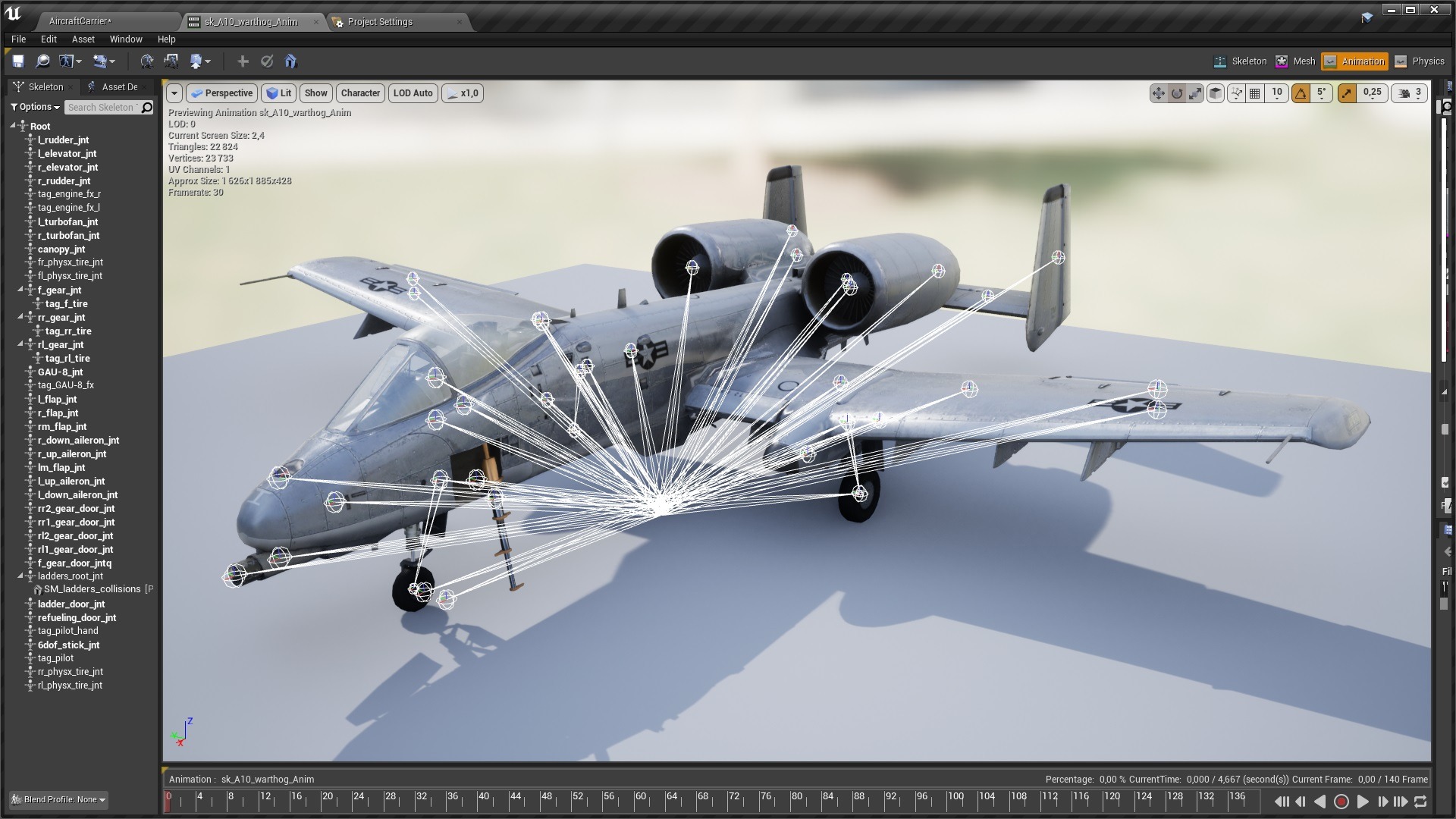Screen dimensions: 1456x819
Task: Click the Apply checkmark icon in toolbar
Action: pos(267,61)
